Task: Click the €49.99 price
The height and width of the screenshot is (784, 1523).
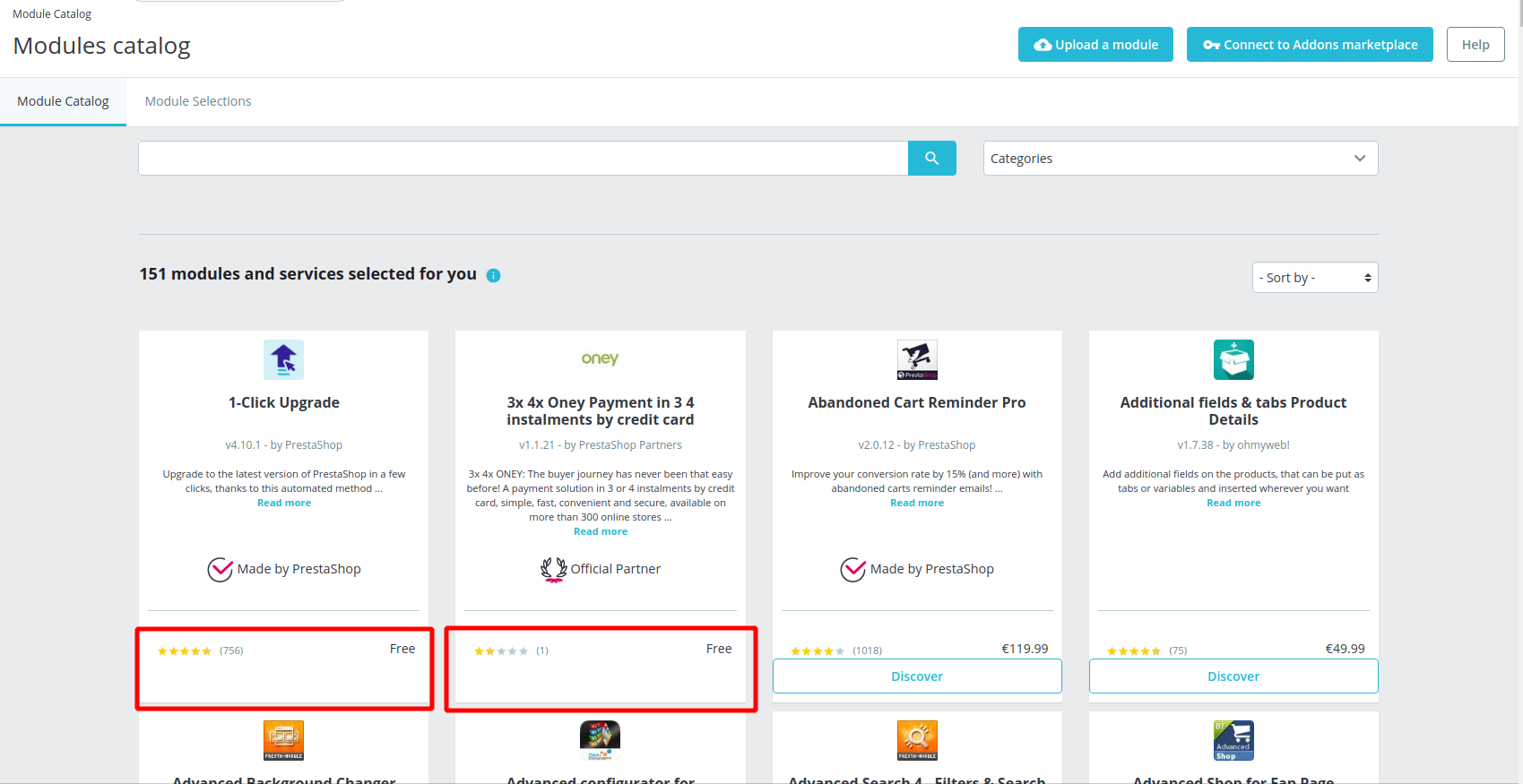Action: coord(1346,649)
